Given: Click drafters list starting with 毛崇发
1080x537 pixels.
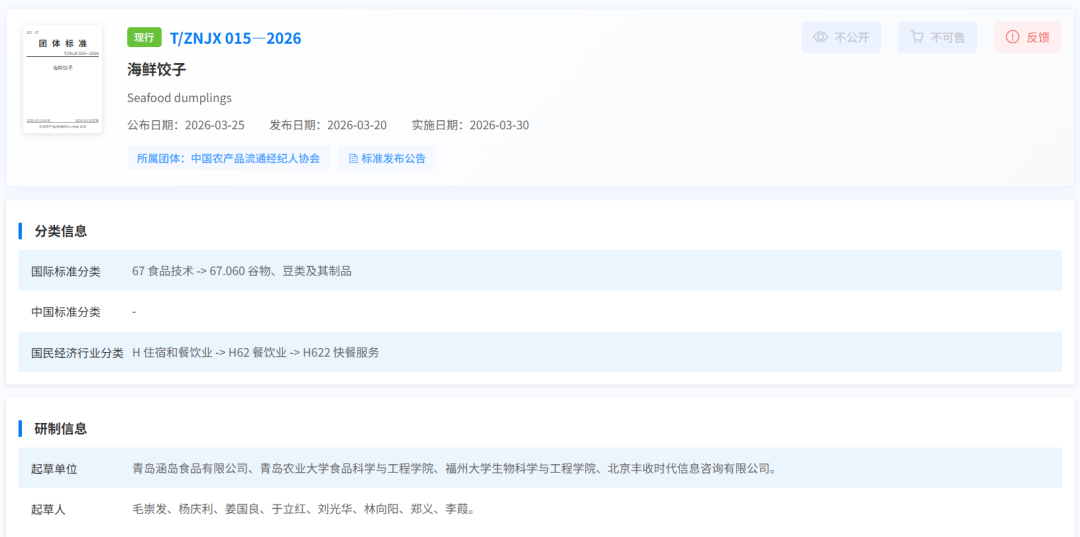Looking at the screenshot, I should click(x=303, y=509).
